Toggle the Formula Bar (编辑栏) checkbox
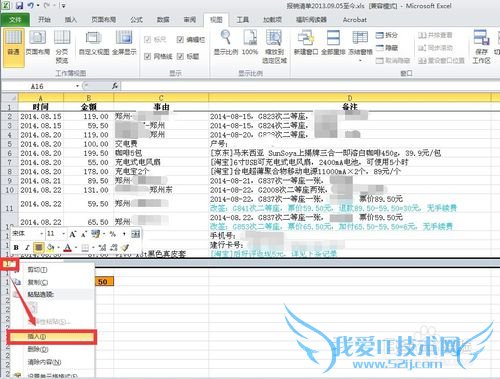This screenshot has height=379, width=500. click(x=180, y=40)
